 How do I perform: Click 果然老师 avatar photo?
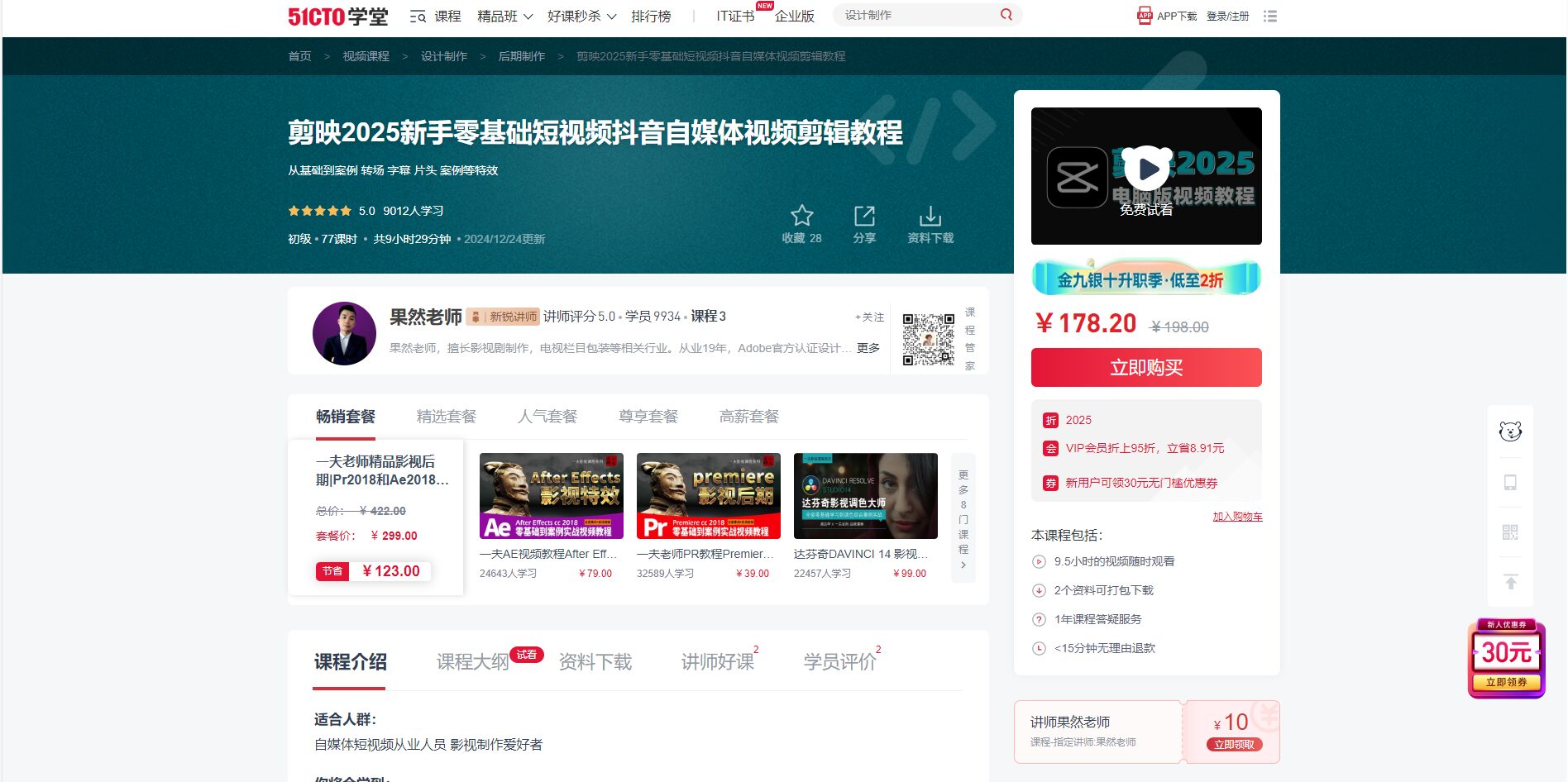pyautogui.click(x=344, y=333)
